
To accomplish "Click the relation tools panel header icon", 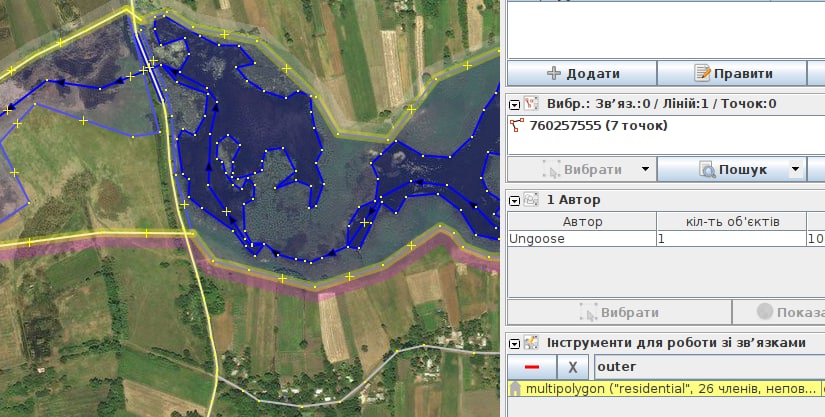I will click(x=531, y=342).
